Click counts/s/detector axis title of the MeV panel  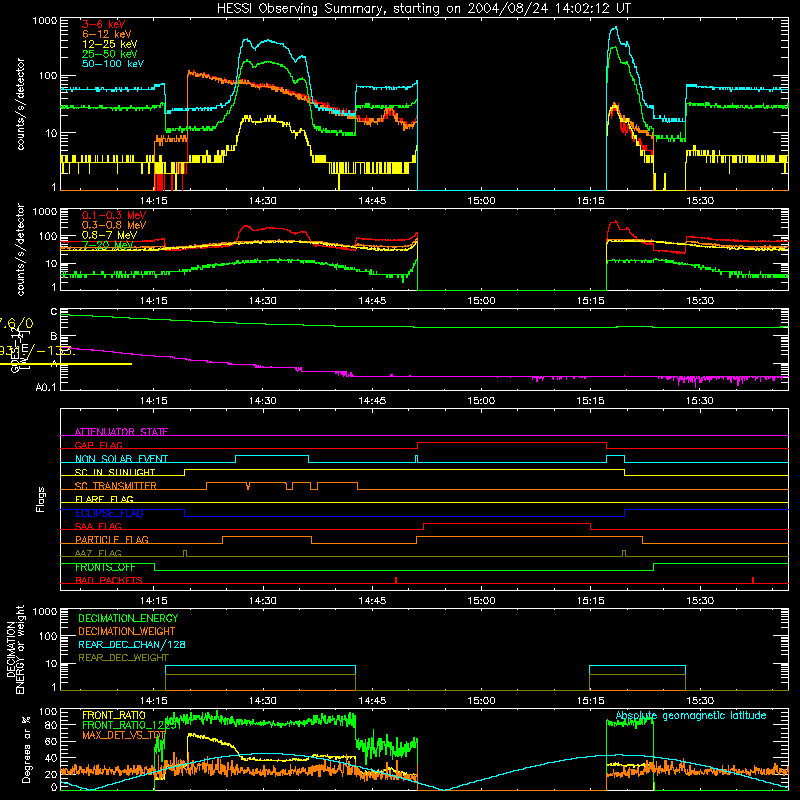click(x=20, y=249)
